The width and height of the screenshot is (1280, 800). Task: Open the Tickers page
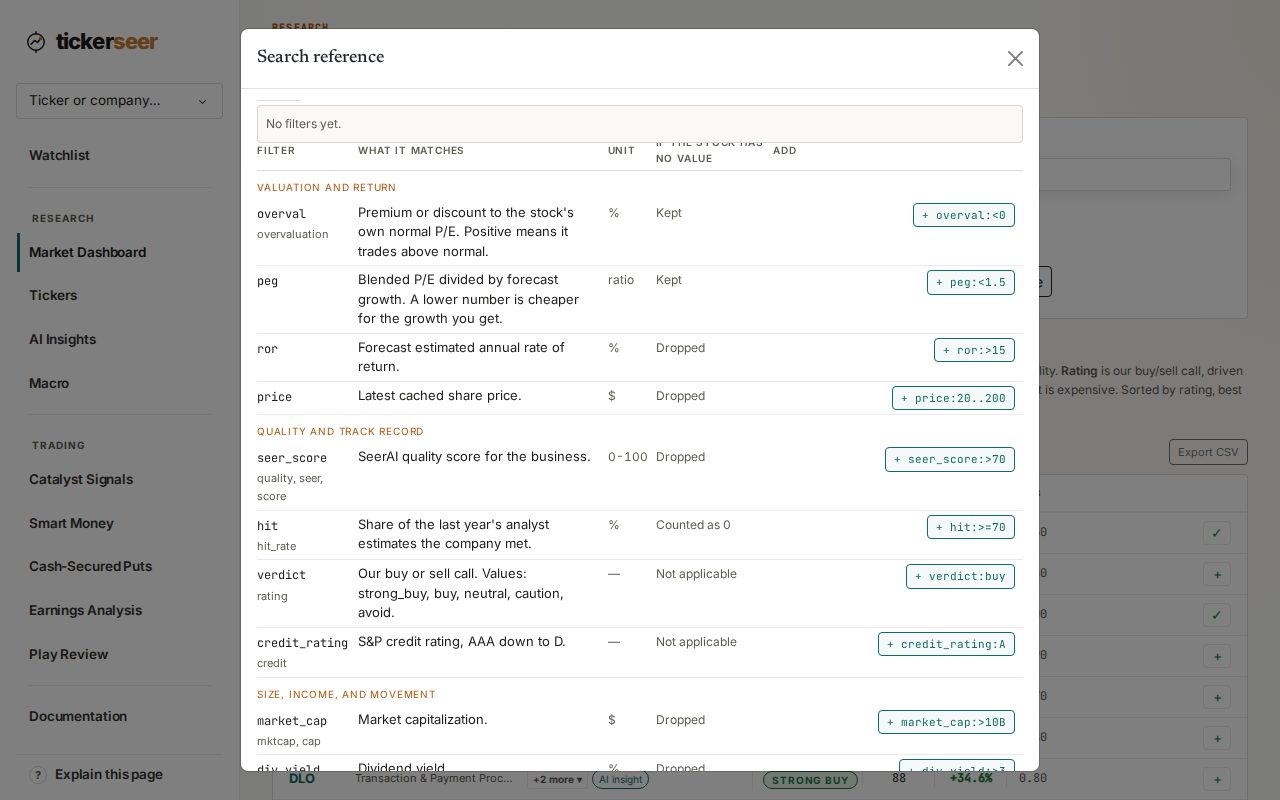53,295
